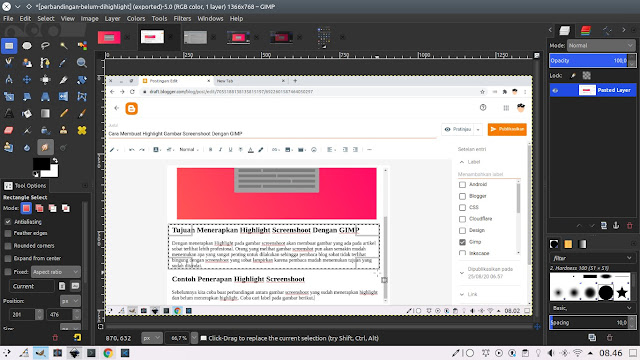Image resolution: width=640 pixels, height=360 pixels.
Task: Open the Layer menu
Action: coord(112,18)
